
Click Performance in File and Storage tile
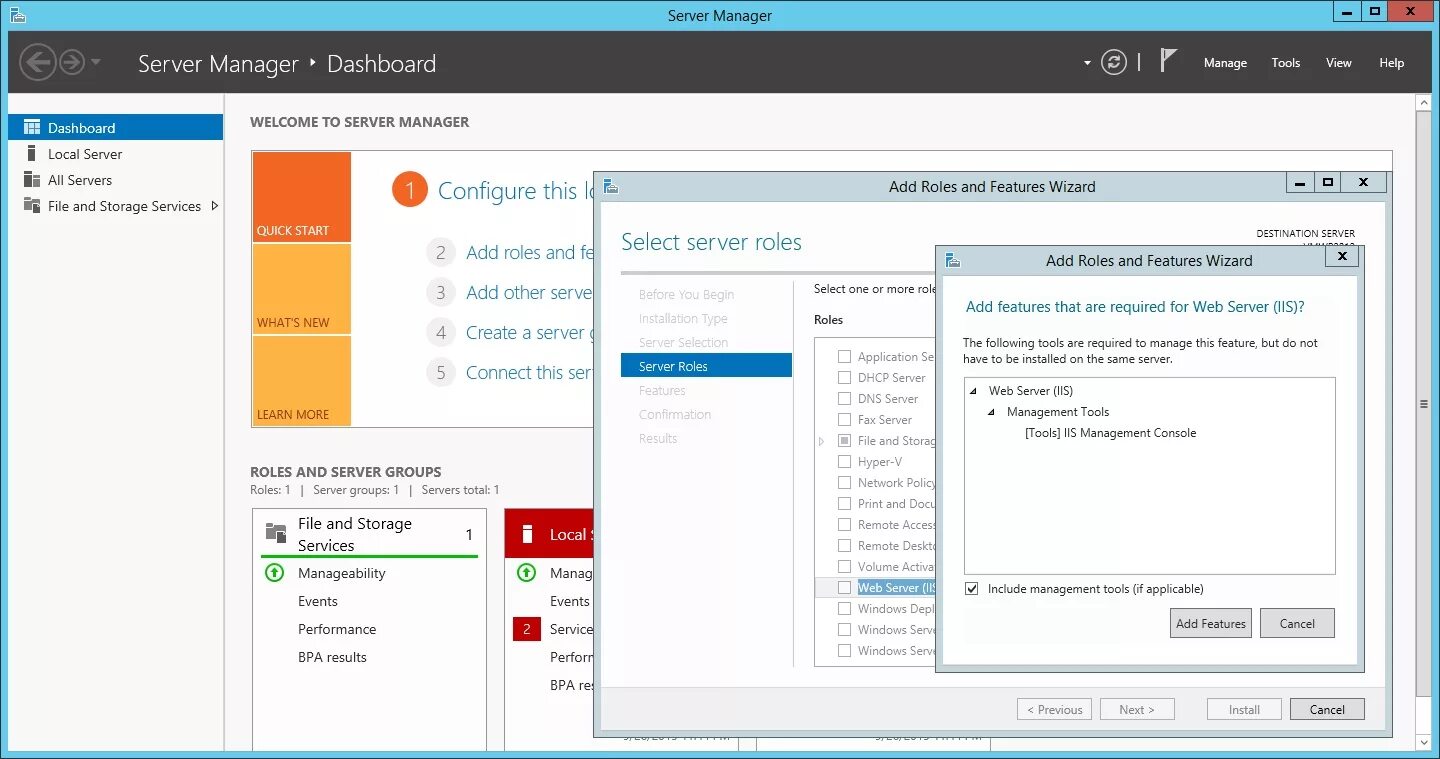pos(337,629)
